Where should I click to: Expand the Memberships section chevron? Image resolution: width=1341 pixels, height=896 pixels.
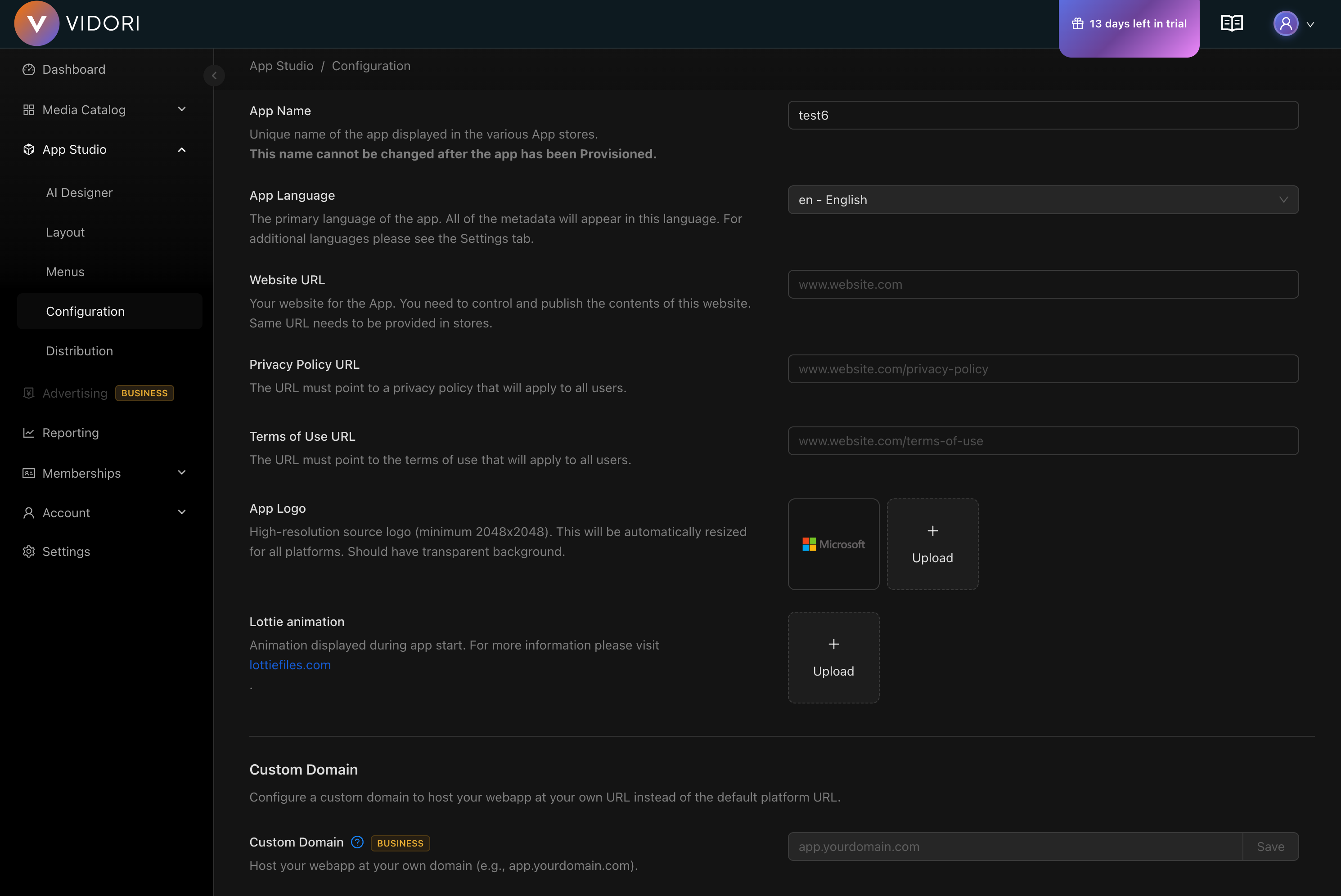click(x=182, y=473)
